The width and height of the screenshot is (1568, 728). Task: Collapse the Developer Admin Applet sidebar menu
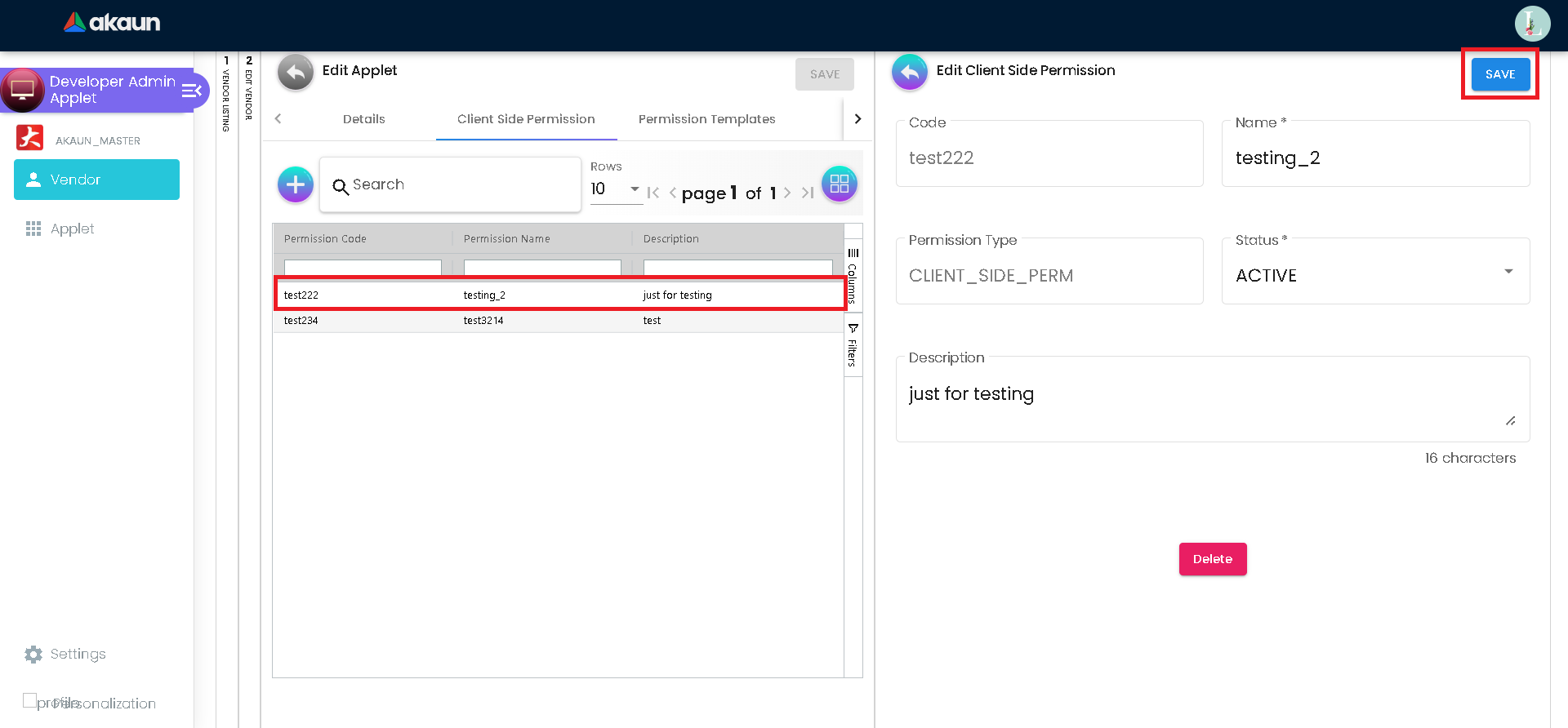(192, 91)
